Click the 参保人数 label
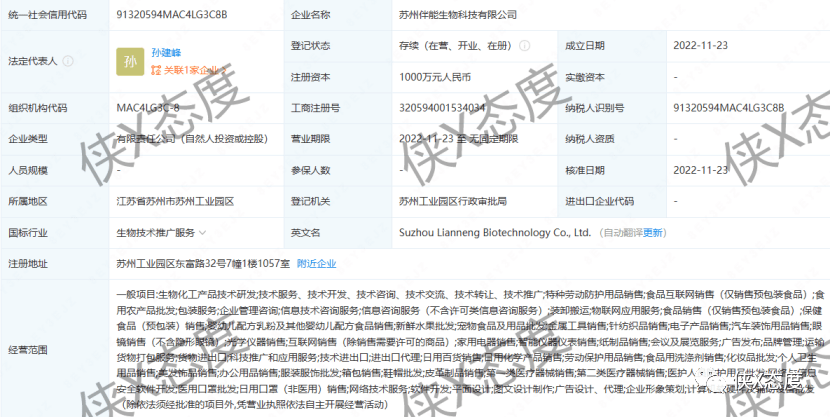This screenshot has width=830, height=417. click(310, 170)
